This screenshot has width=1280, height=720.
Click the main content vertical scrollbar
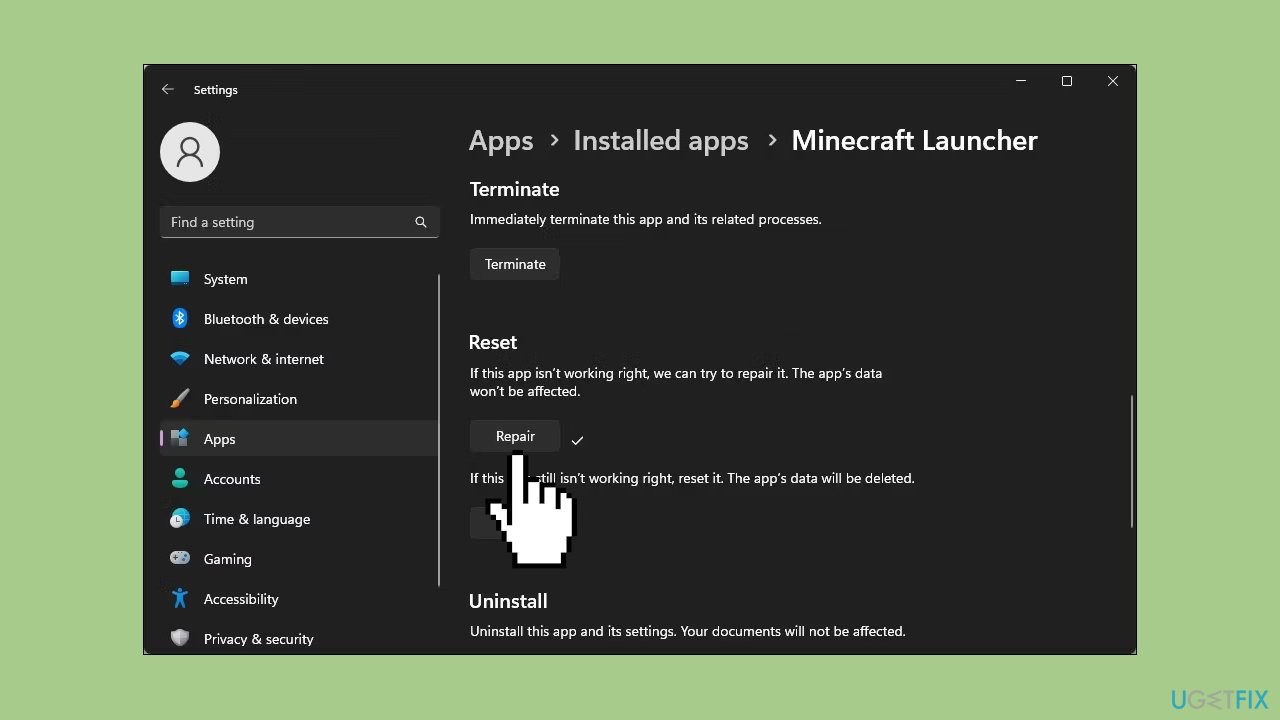pos(1132,460)
